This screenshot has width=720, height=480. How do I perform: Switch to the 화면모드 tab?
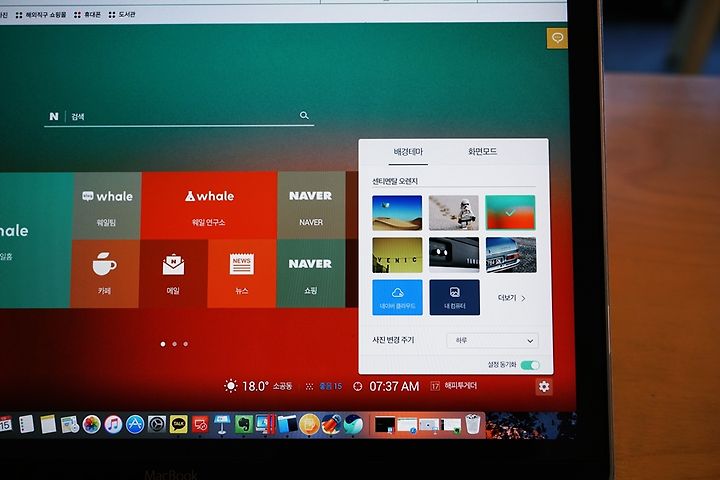coord(483,152)
